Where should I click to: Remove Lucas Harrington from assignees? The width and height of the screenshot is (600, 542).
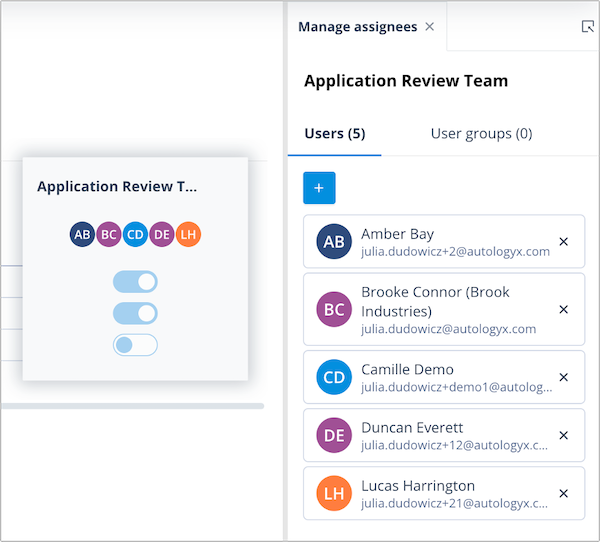point(563,493)
